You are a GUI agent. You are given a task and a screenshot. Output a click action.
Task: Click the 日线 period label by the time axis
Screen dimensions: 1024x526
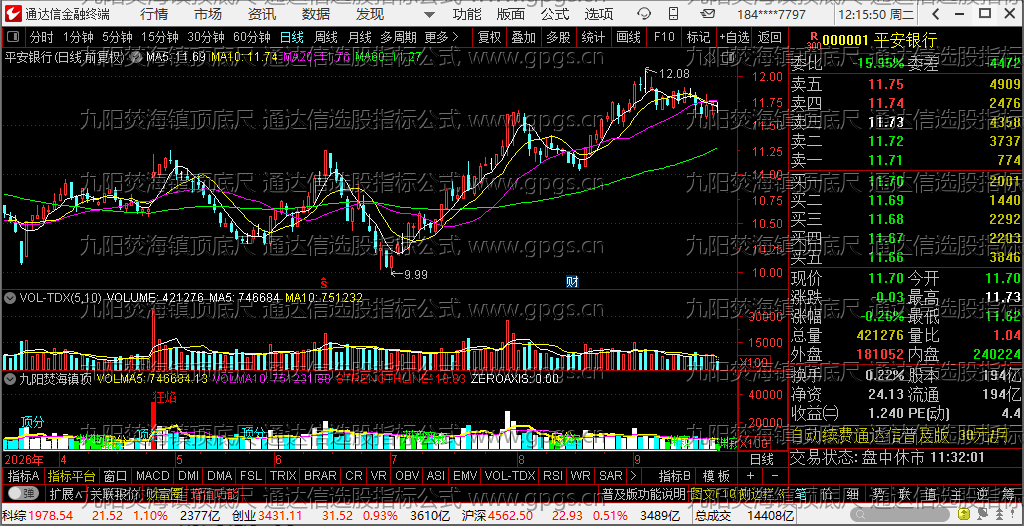[x=761, y=459]
